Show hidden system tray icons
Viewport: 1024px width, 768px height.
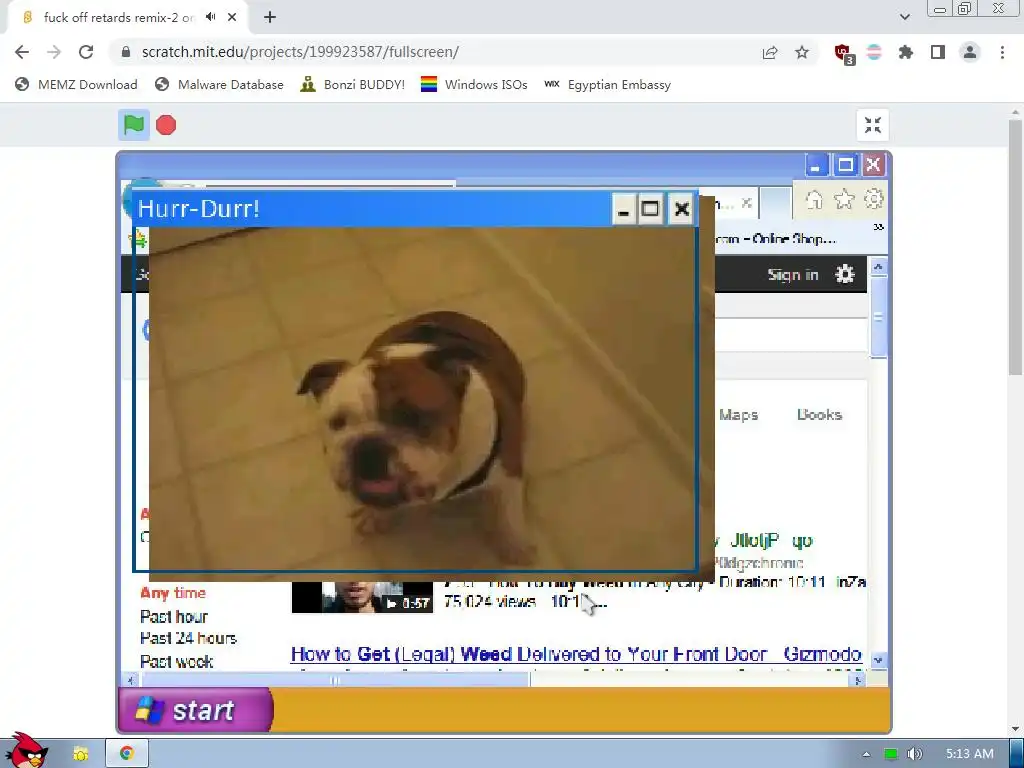(x=866, y=754)
